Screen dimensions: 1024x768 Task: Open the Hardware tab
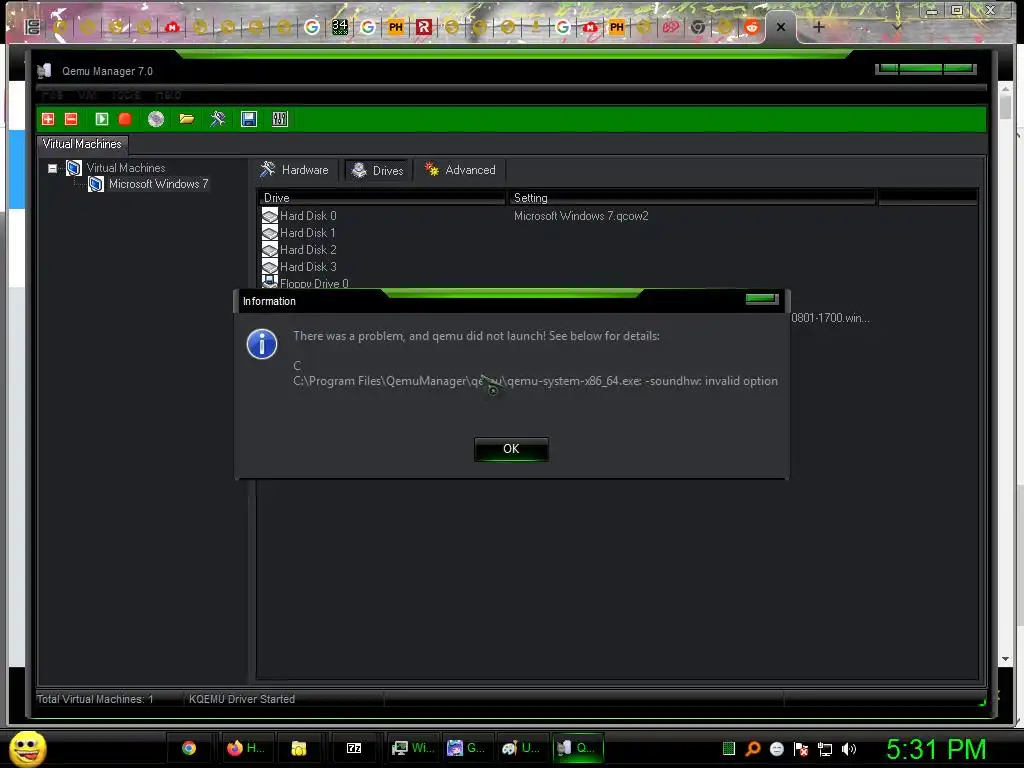[295, 170]
